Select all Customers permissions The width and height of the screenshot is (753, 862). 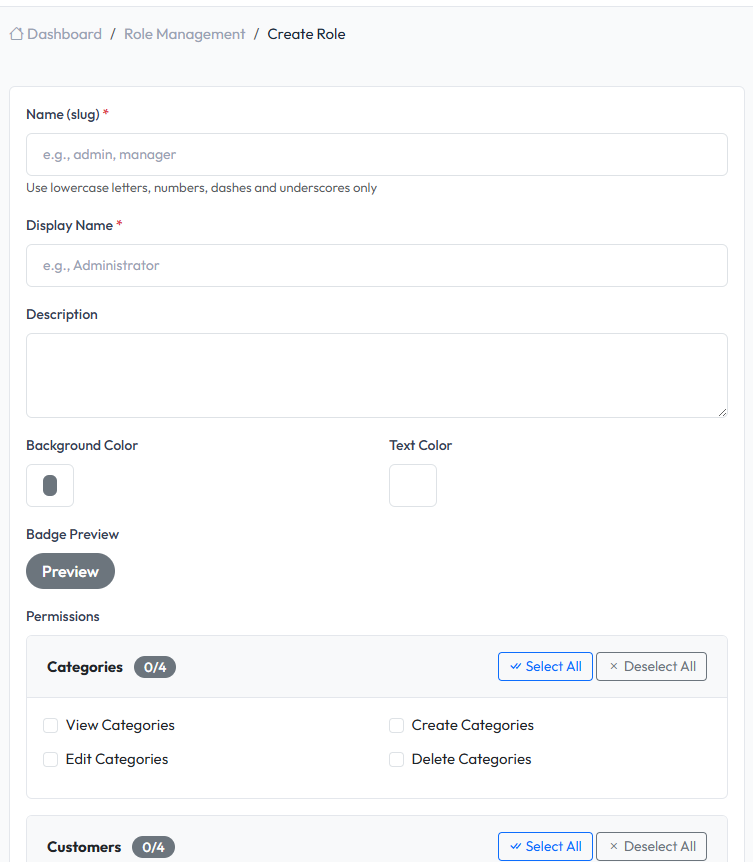[545, 846]
